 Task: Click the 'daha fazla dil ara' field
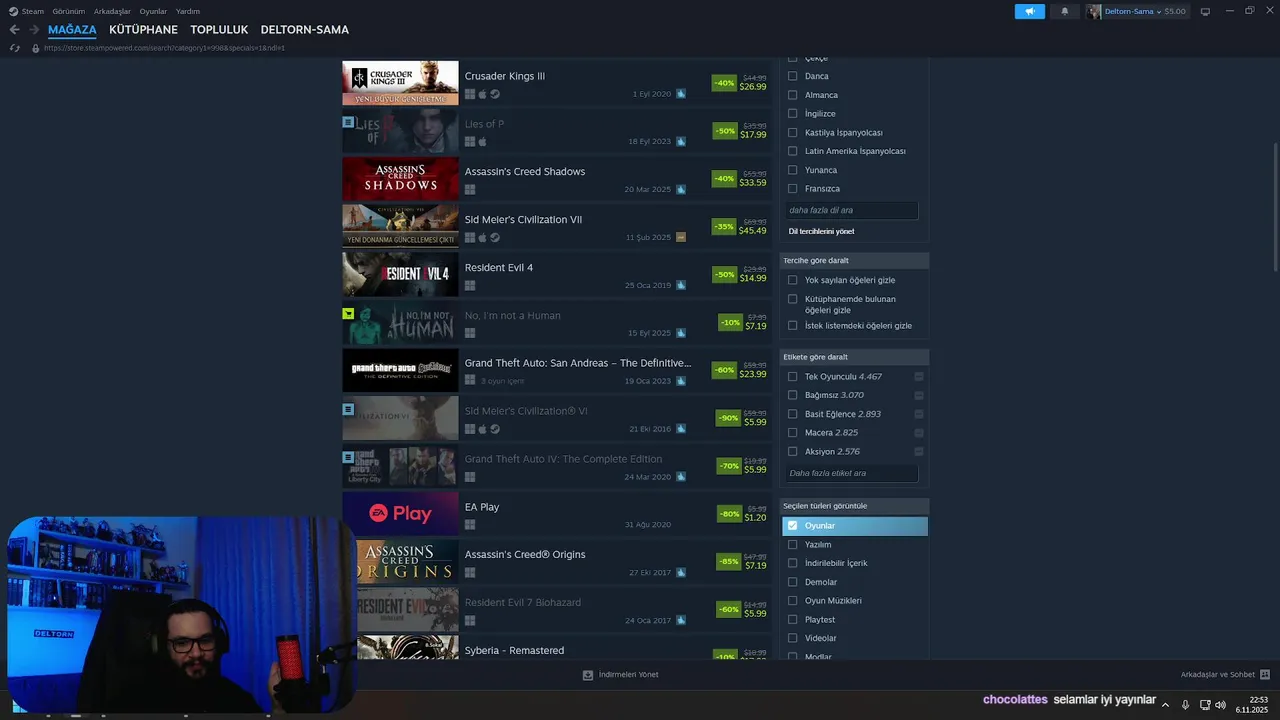click(x=851, y=210)
